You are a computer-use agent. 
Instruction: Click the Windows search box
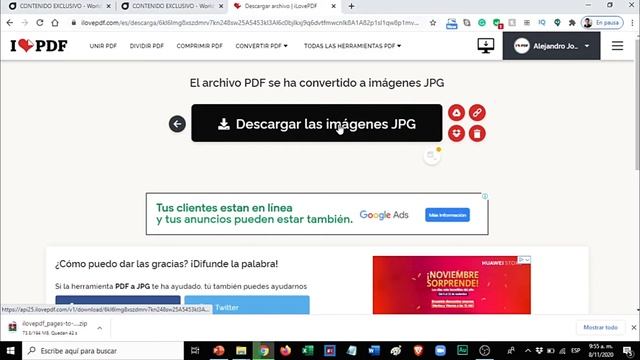coord(103,351)
